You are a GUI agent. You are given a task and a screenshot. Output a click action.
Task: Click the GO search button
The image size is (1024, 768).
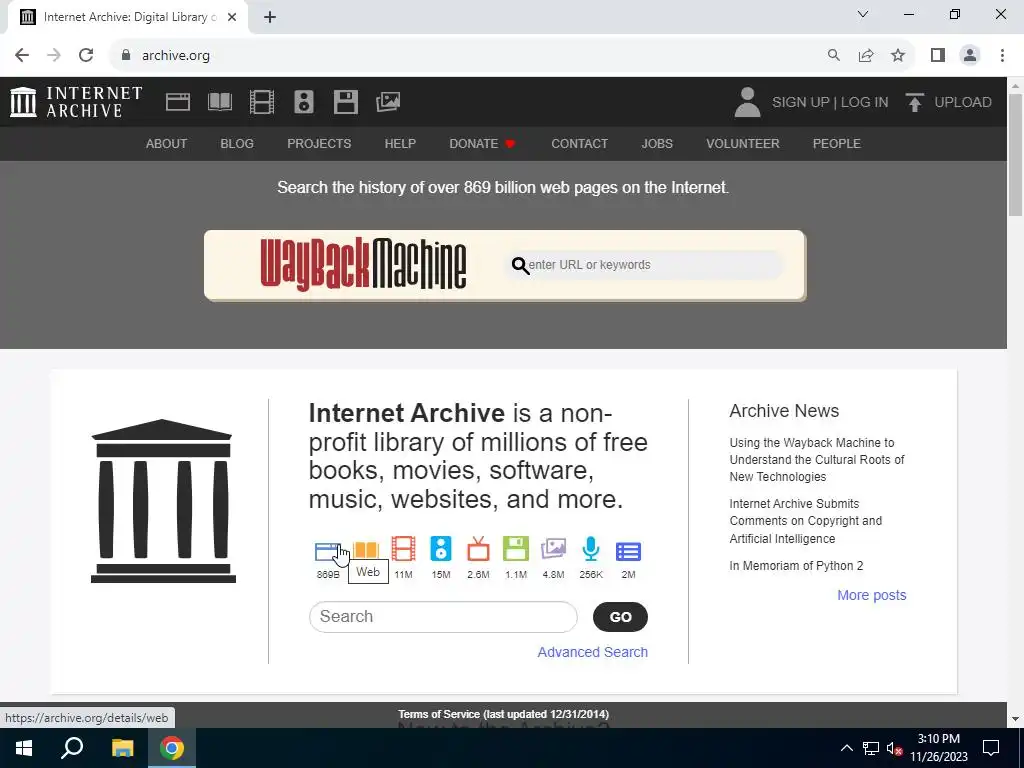(x=620, y=617)
